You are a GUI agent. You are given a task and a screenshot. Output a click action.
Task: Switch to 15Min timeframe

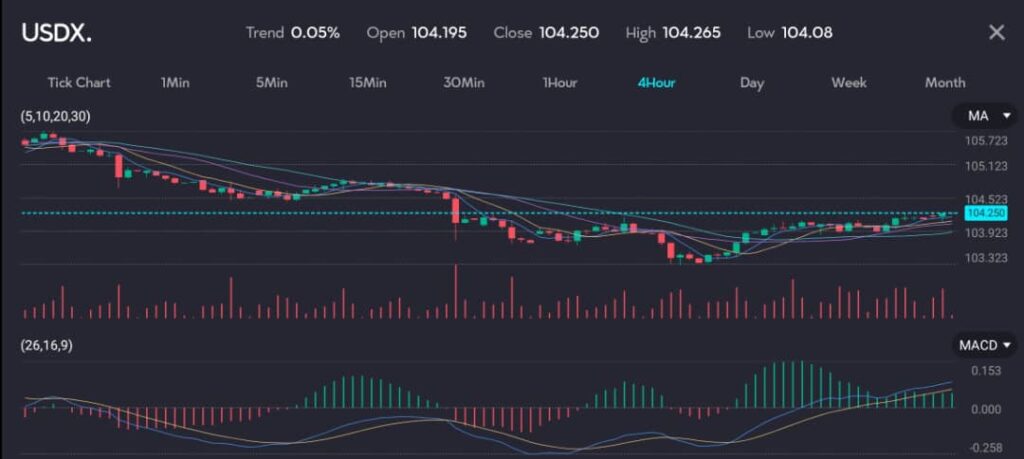tap(367, 82)
